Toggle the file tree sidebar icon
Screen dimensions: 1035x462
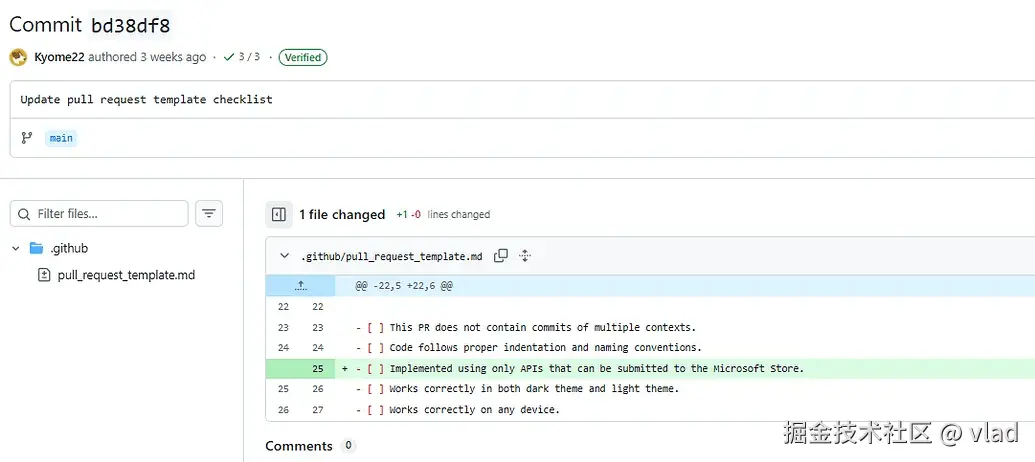coord(279,214)
